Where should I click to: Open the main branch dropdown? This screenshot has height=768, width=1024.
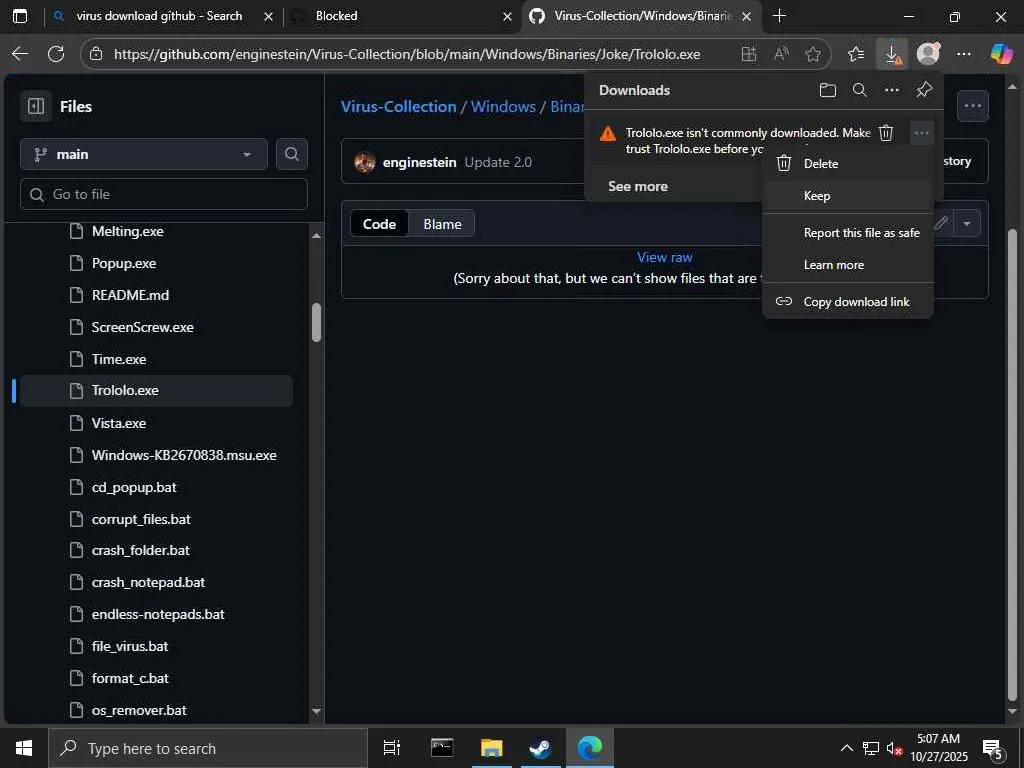pyautogui.click(x=144, y=154)
